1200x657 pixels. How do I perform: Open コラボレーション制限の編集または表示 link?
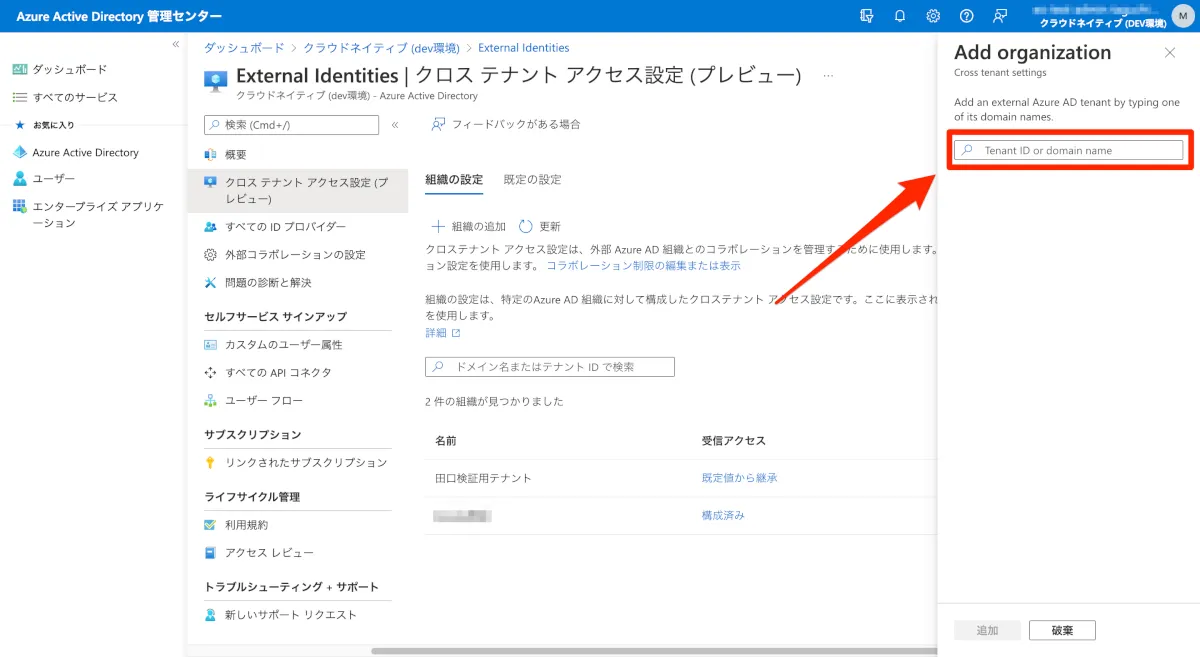[643, 266]
